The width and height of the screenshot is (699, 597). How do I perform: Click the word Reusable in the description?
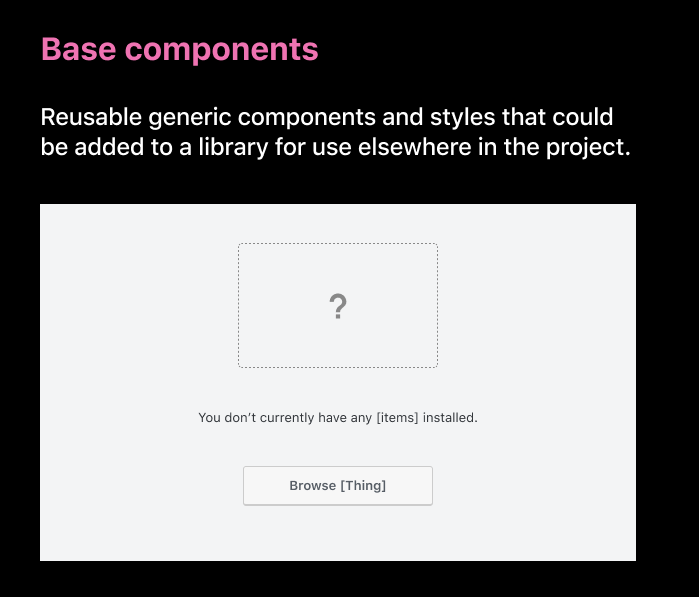[x=91, y=117]
